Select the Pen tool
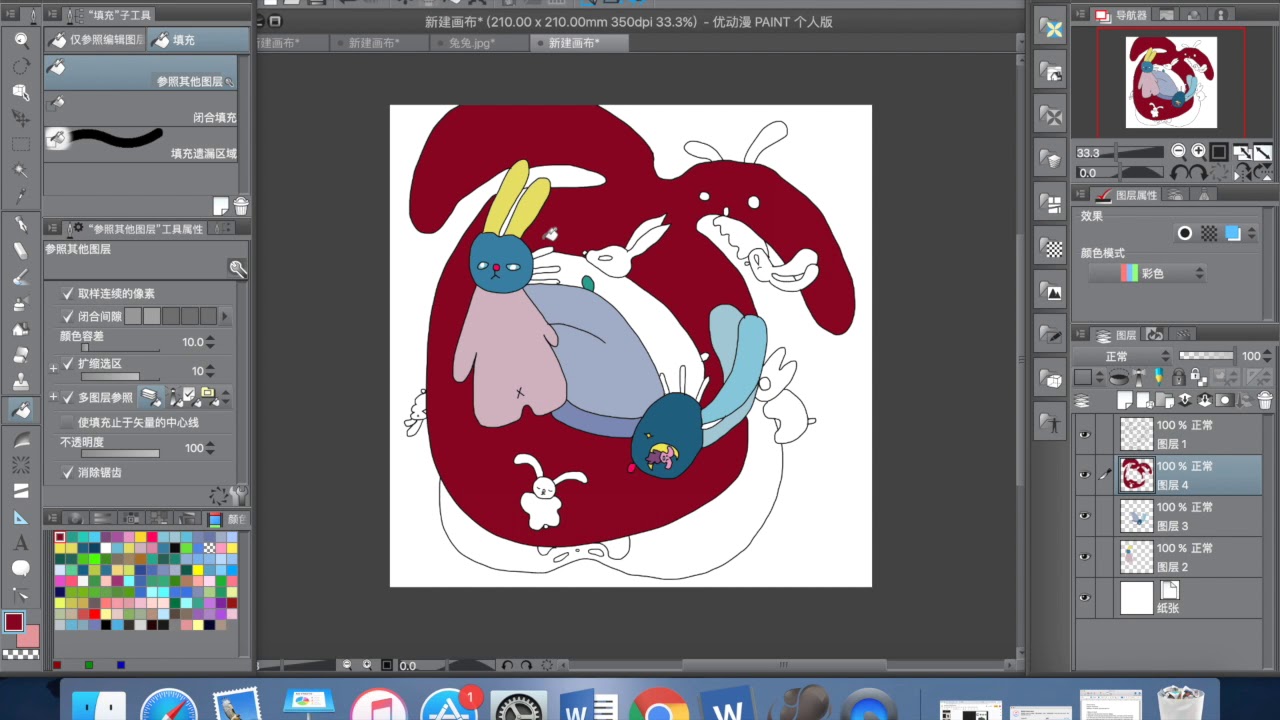 pos(20,224)
